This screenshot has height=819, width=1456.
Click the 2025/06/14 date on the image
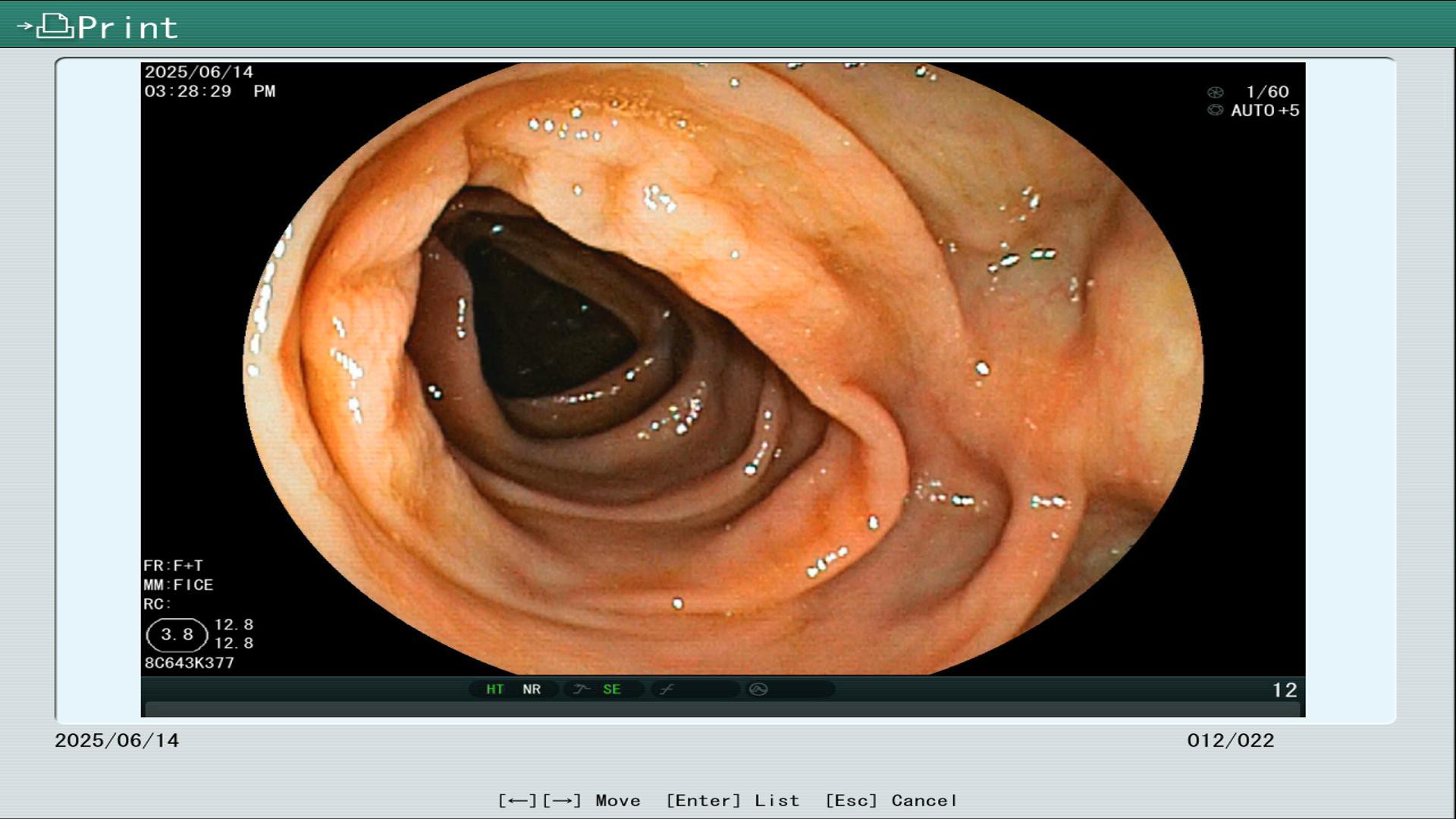199,72
